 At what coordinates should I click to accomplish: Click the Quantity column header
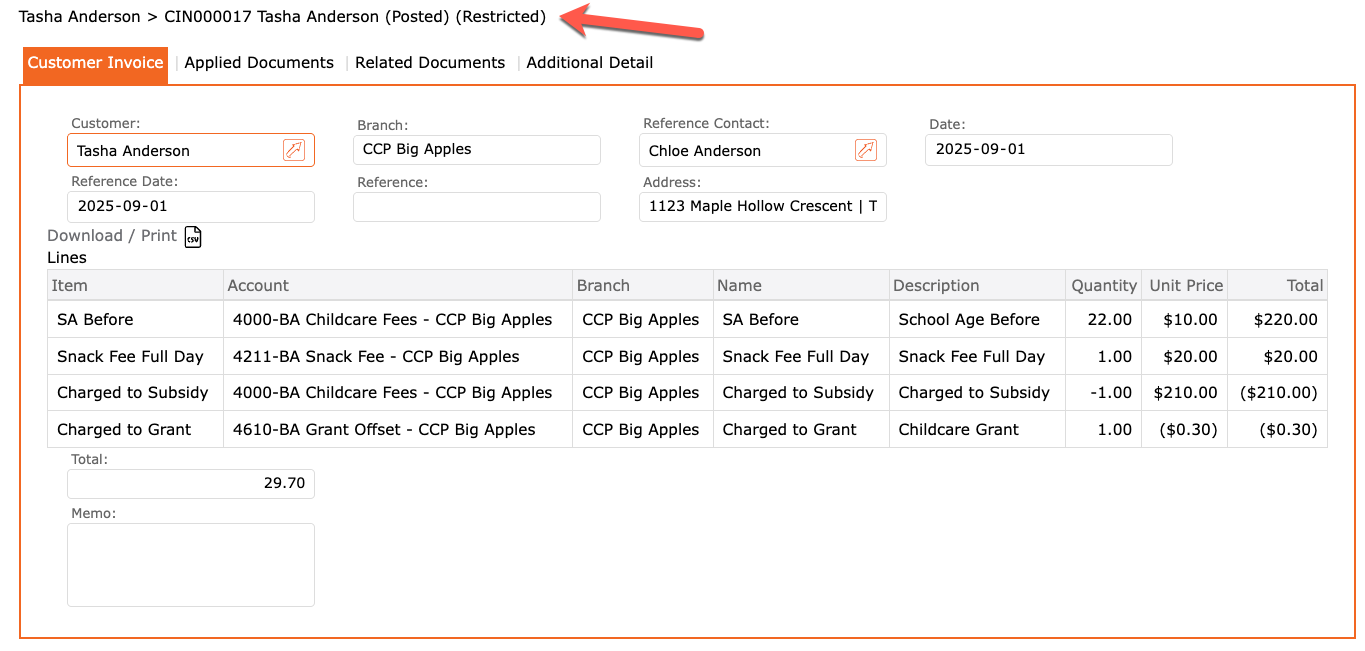pos(1104,285)
